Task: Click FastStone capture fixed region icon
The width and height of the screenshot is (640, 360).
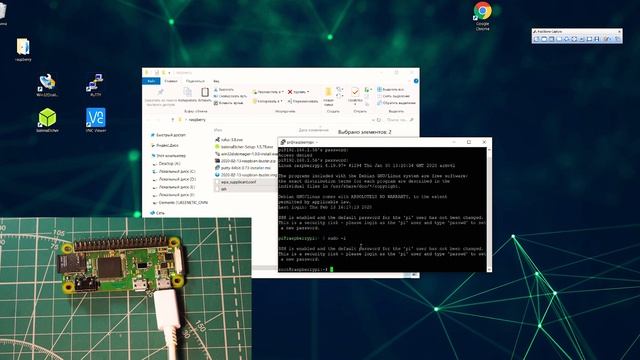Action: click(589, 39)
